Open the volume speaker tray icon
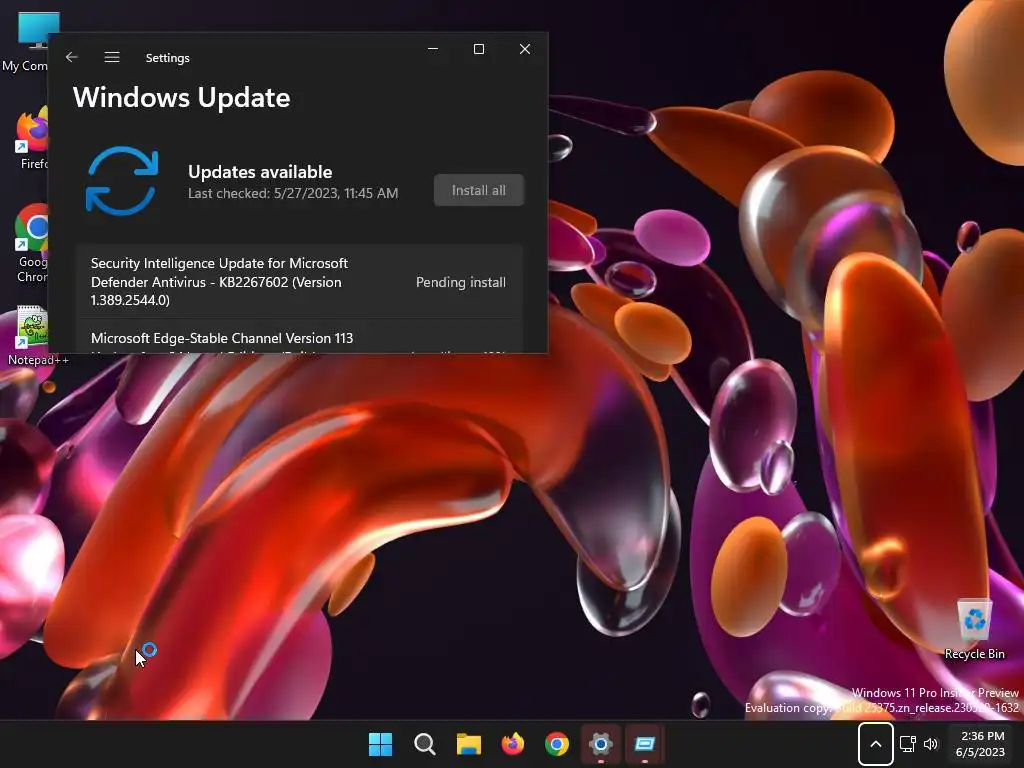The image size is (1024, 768). [x=931, y=744]
